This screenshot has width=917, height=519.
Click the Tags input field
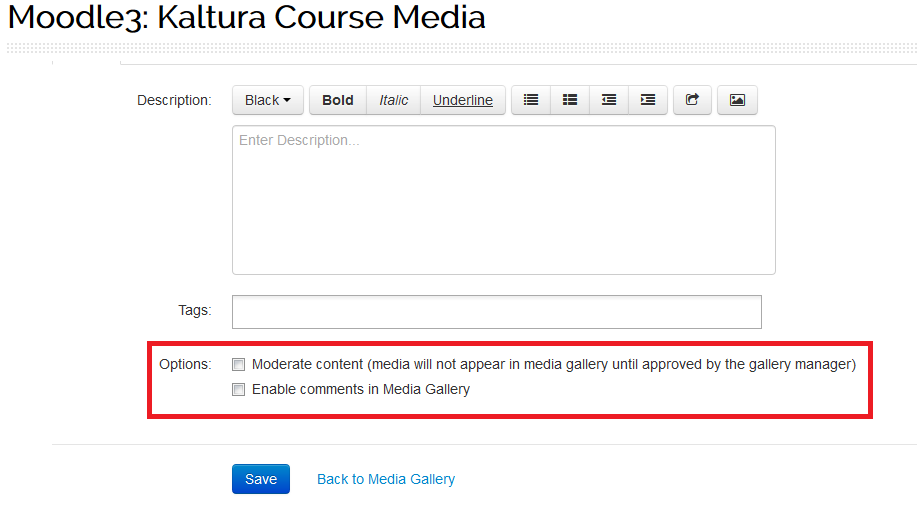click(x=497, y=312)
